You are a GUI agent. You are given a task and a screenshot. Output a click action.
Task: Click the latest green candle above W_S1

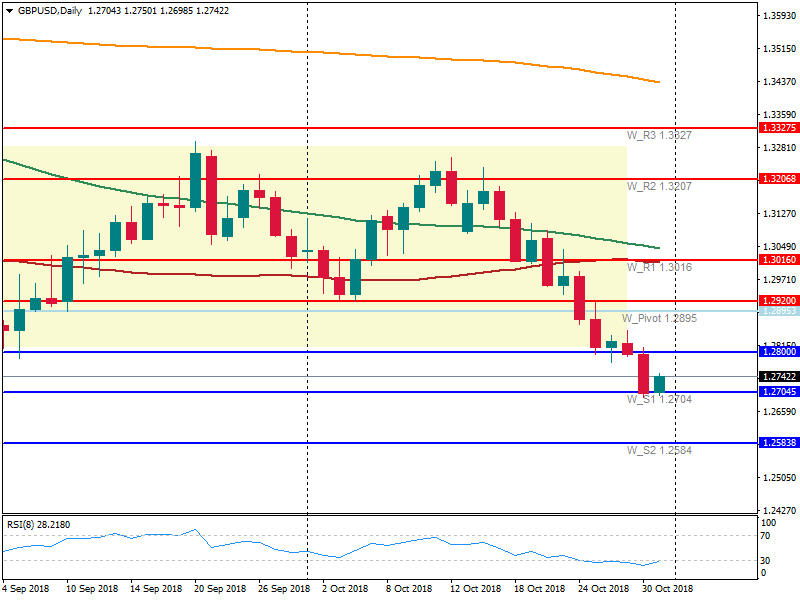659,384
